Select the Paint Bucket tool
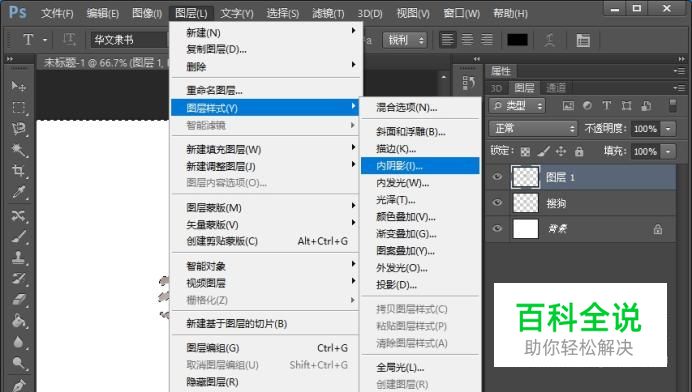 [18, 321]
